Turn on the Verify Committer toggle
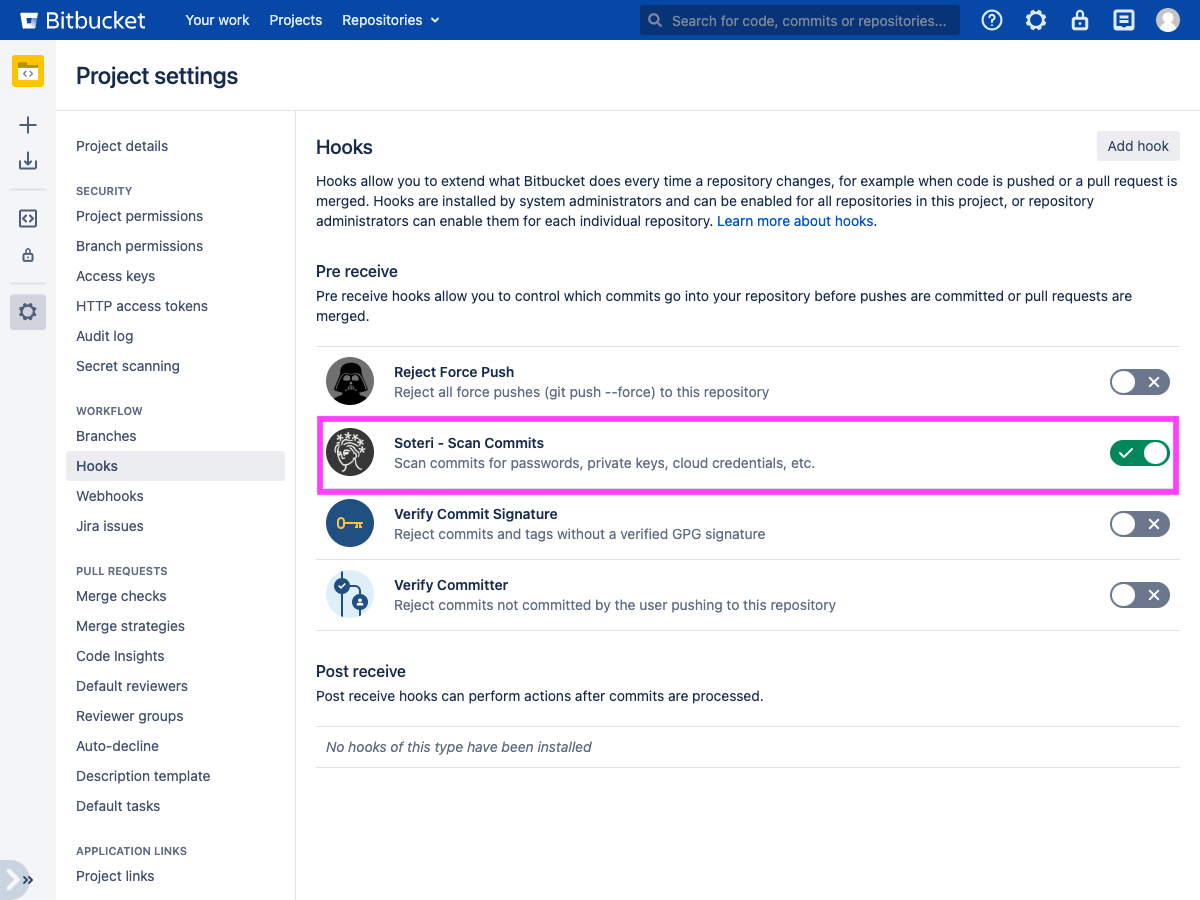The width and height of the screenshot is (1200, 900). coord(1139,595)
